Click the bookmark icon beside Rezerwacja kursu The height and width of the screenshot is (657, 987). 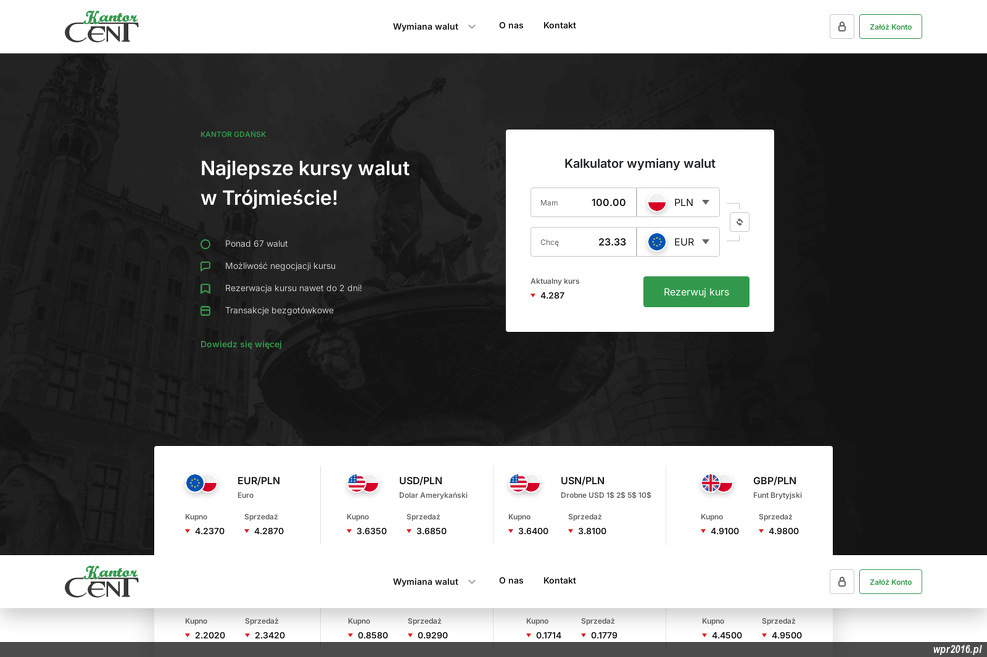[x=206, y=288]
